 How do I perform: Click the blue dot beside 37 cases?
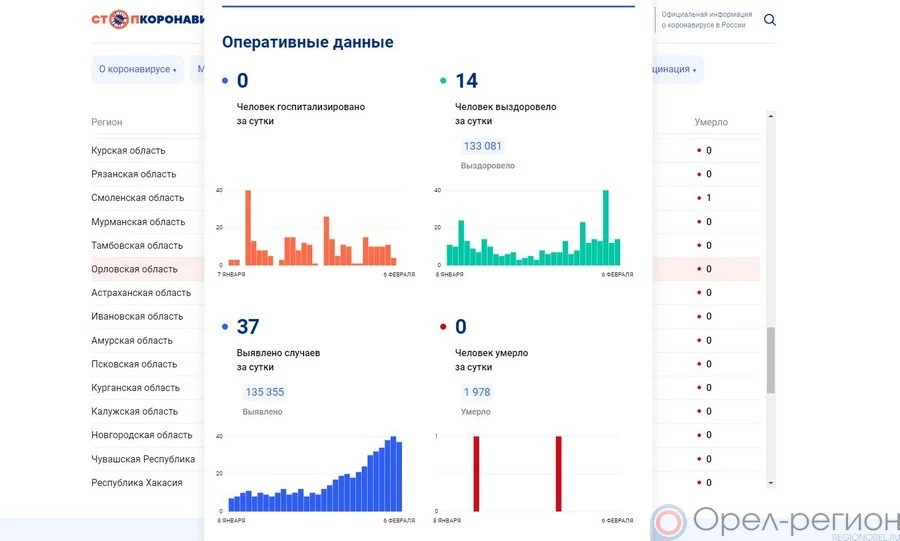point(224,327)
